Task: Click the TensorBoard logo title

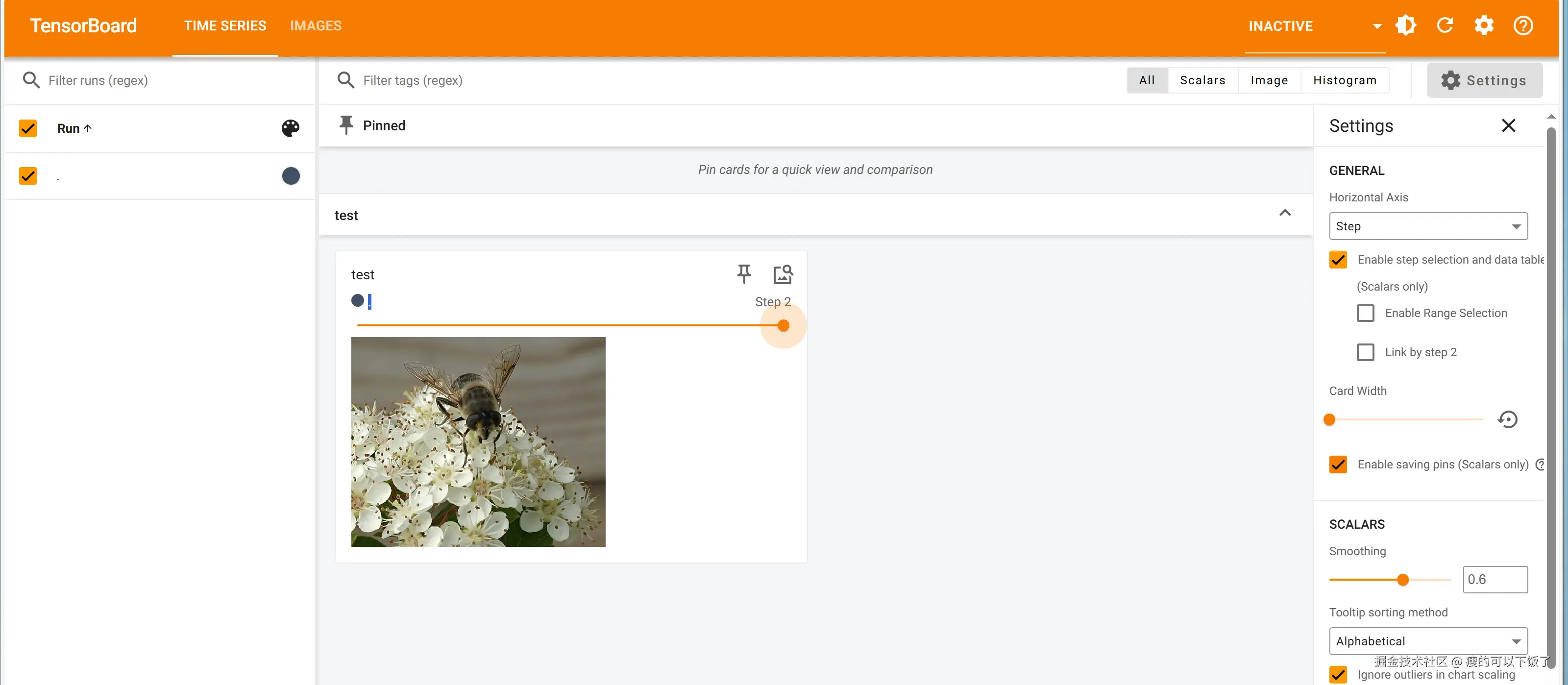Action: tap(83, 25)
